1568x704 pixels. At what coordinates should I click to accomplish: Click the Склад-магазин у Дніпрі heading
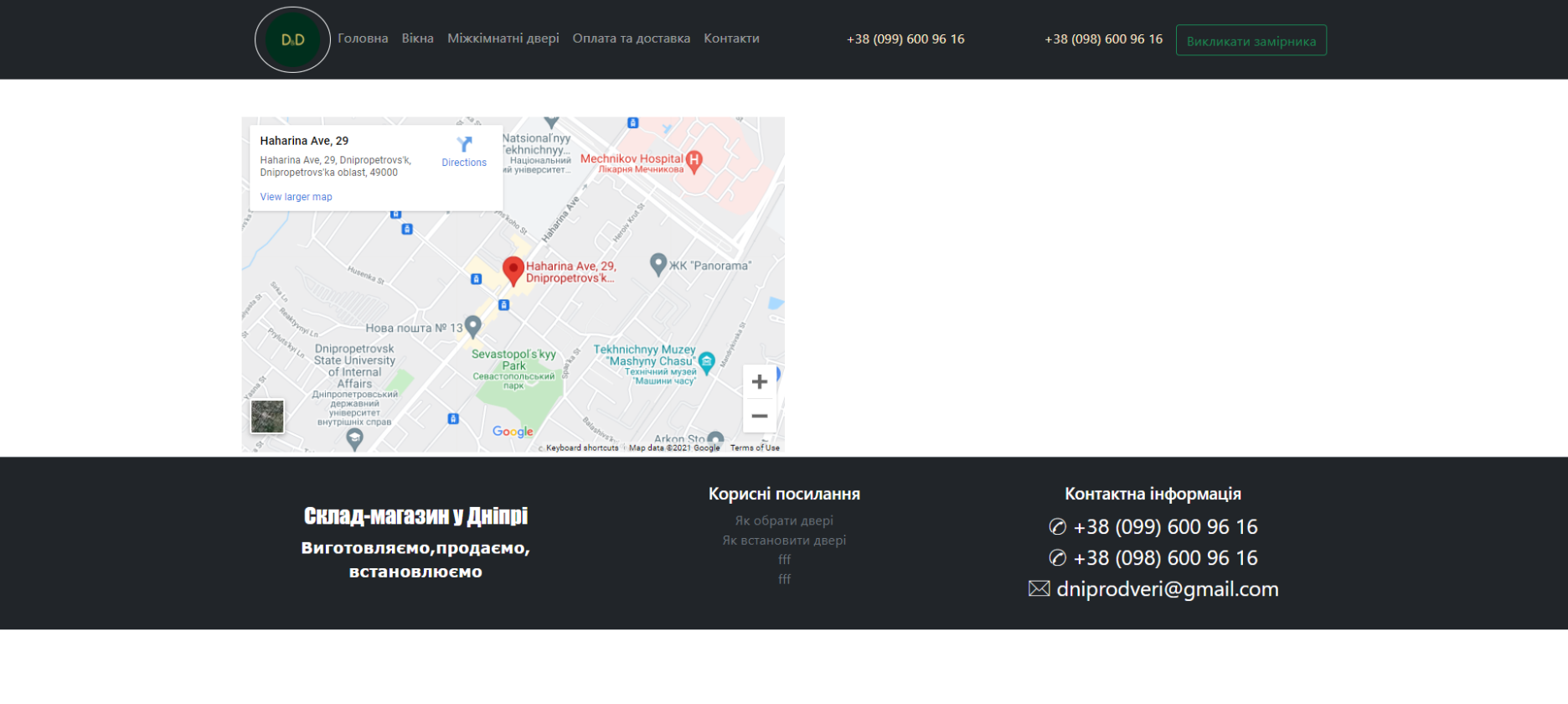pyautogui.click(x=415, y=515)
